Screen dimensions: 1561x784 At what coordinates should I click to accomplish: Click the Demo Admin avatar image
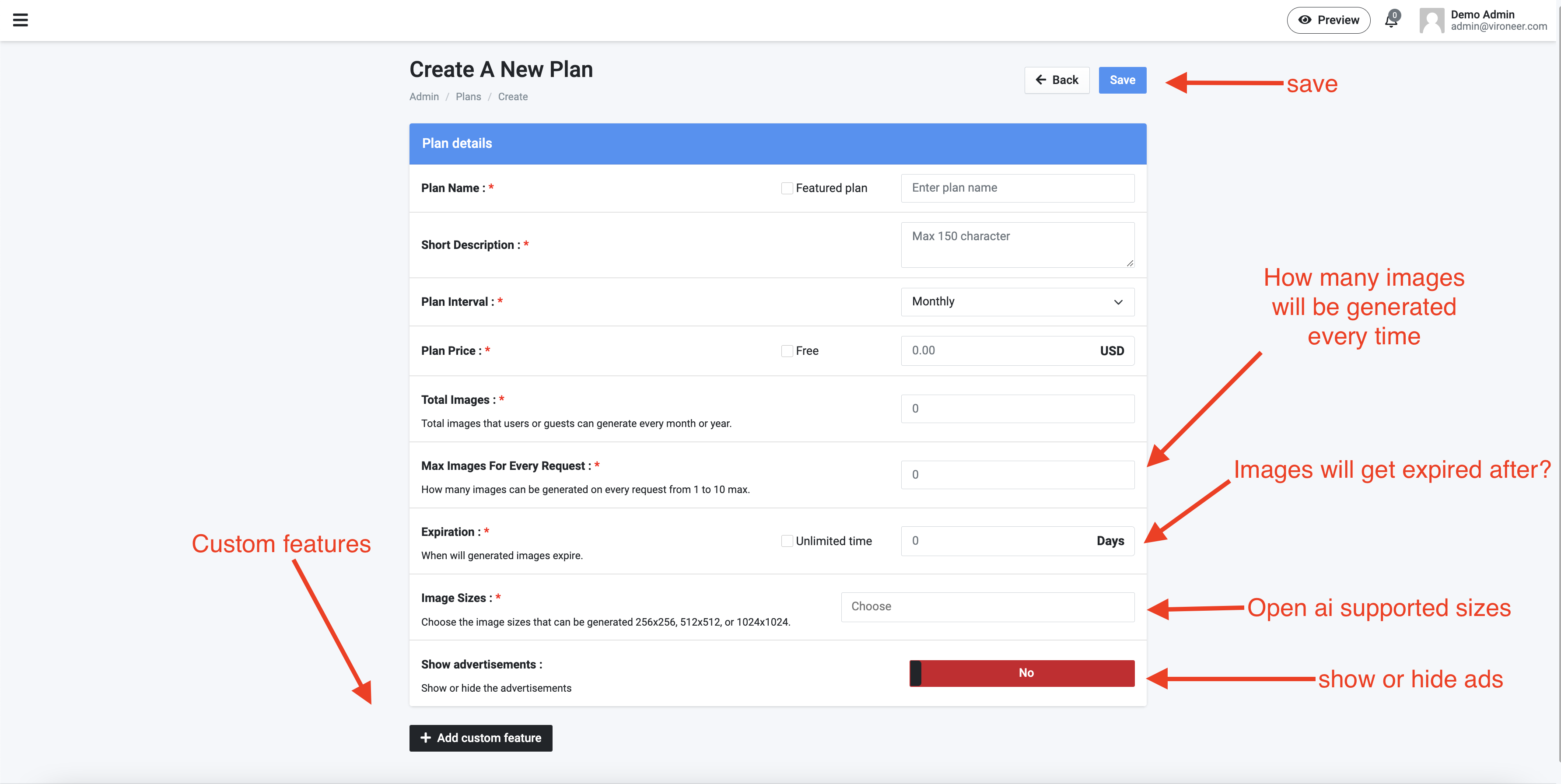click(x=1432, y=21)
